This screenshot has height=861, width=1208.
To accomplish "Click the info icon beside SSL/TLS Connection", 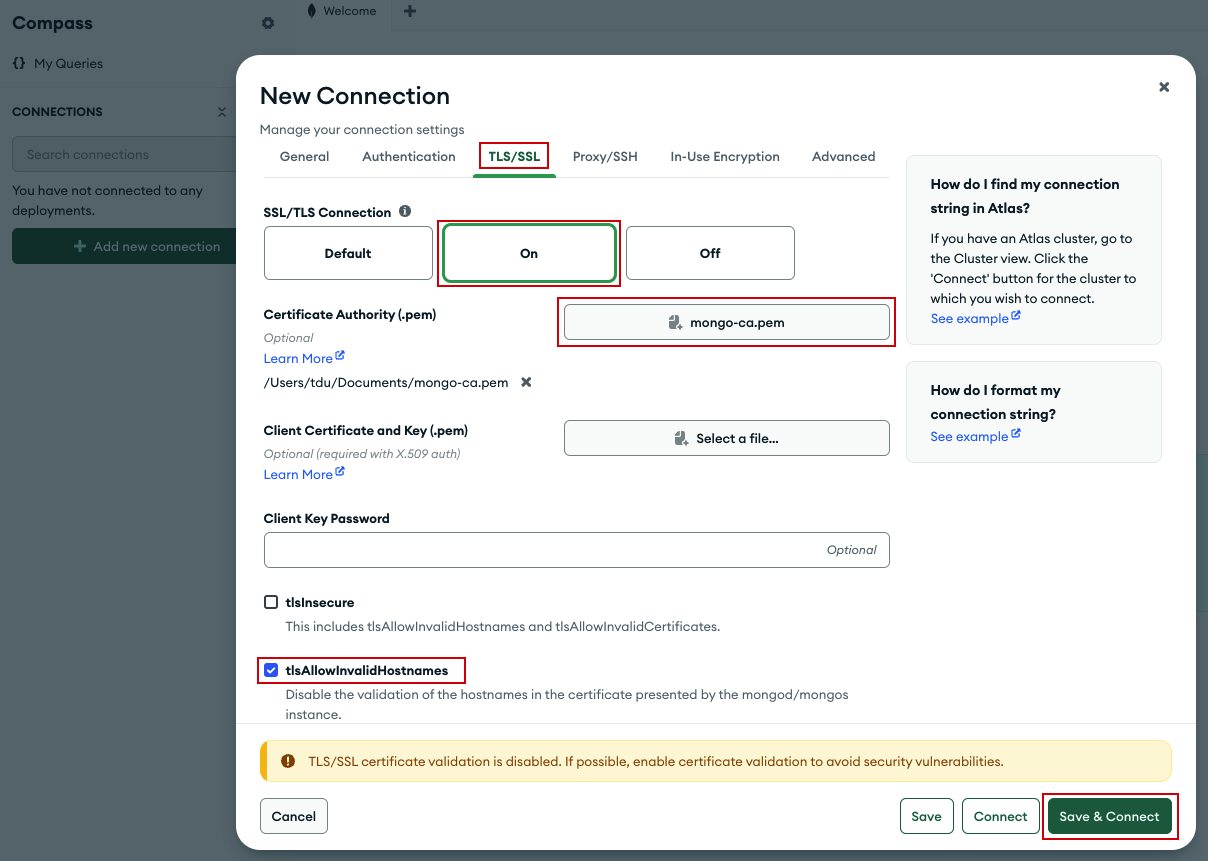I will (406, 210).
